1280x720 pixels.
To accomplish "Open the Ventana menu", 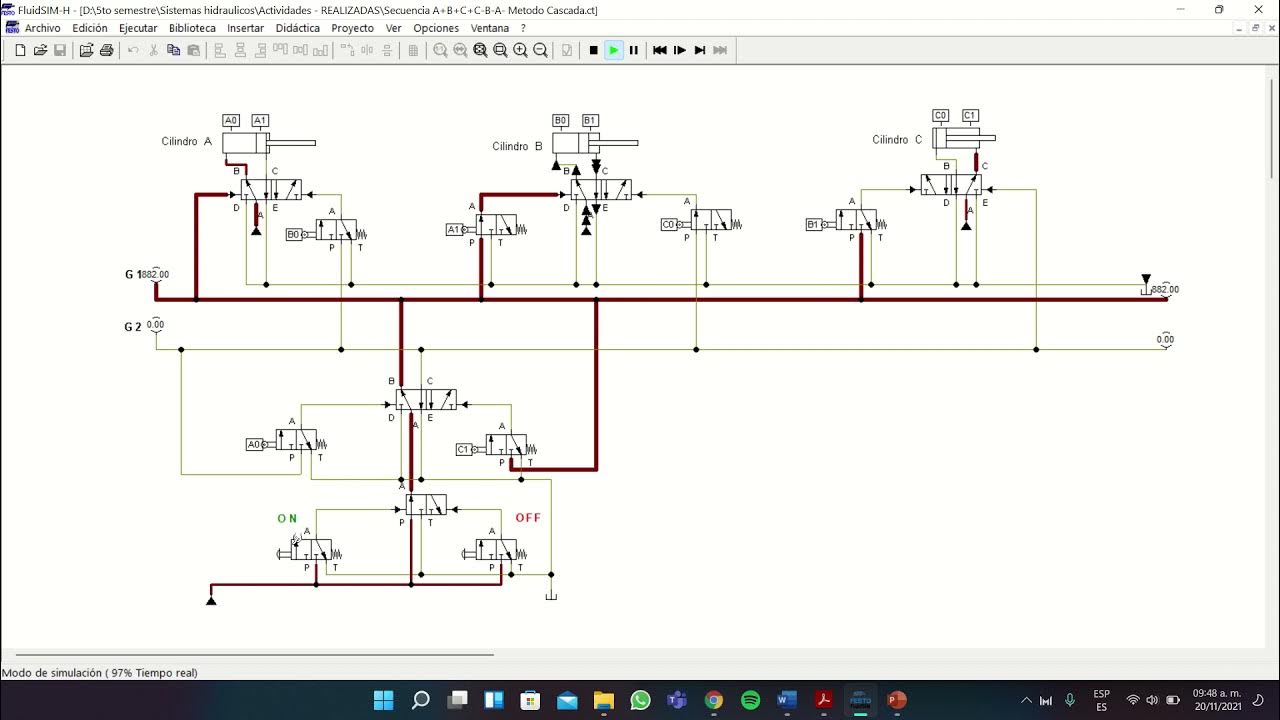I will pyautogui.click(x=489, y=28).
